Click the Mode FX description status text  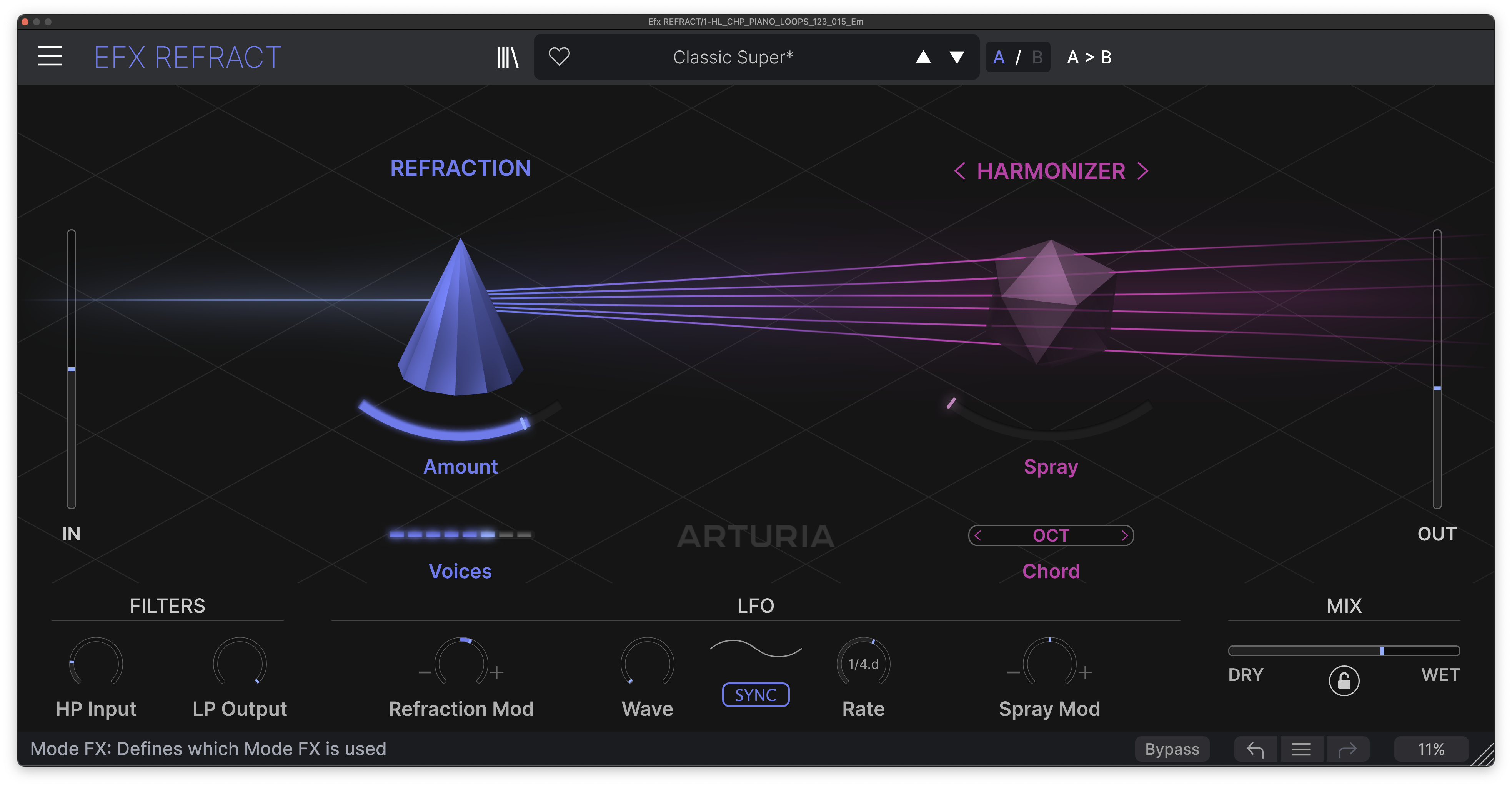(x=208, y=749)
